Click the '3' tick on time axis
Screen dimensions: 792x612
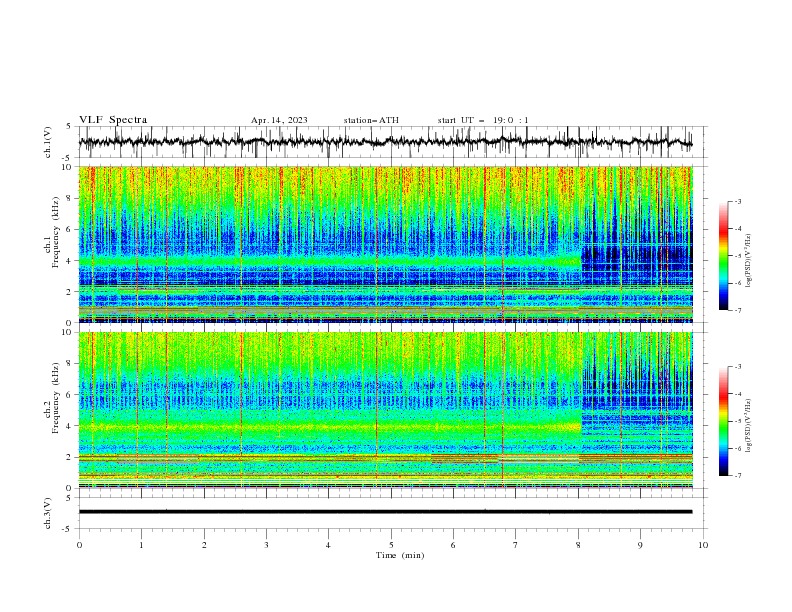[266, 545]
